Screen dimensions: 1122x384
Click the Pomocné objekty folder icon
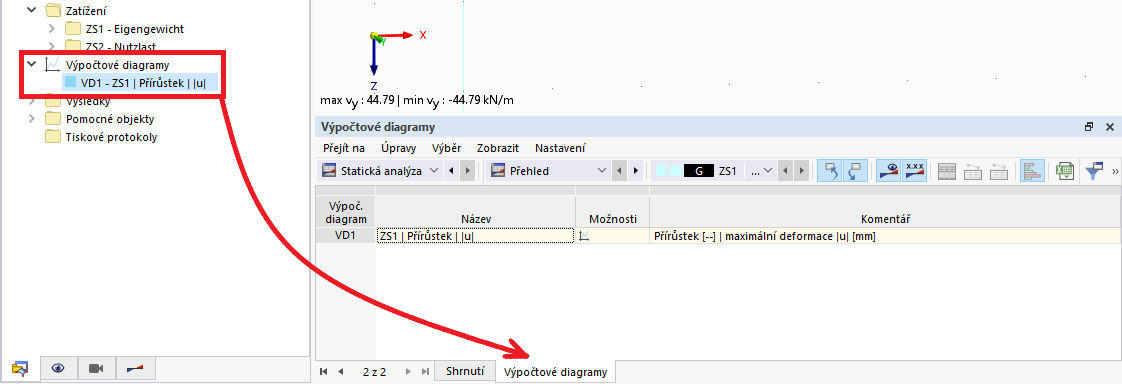[x=52, y=119]
